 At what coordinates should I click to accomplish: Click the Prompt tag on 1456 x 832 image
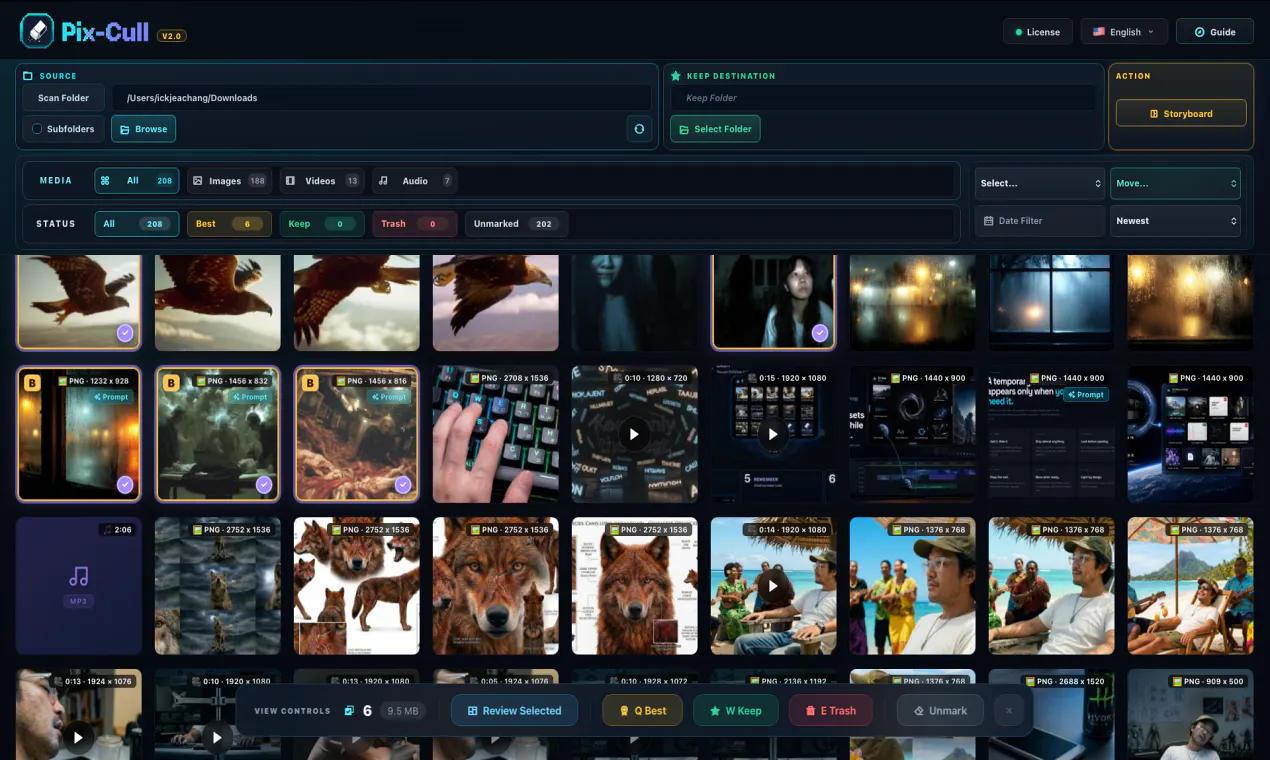250,397
